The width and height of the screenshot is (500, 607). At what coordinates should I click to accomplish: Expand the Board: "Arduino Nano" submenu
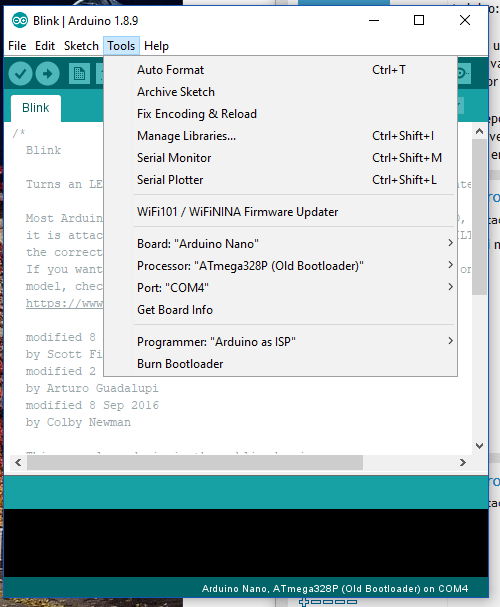click(281, 244)
